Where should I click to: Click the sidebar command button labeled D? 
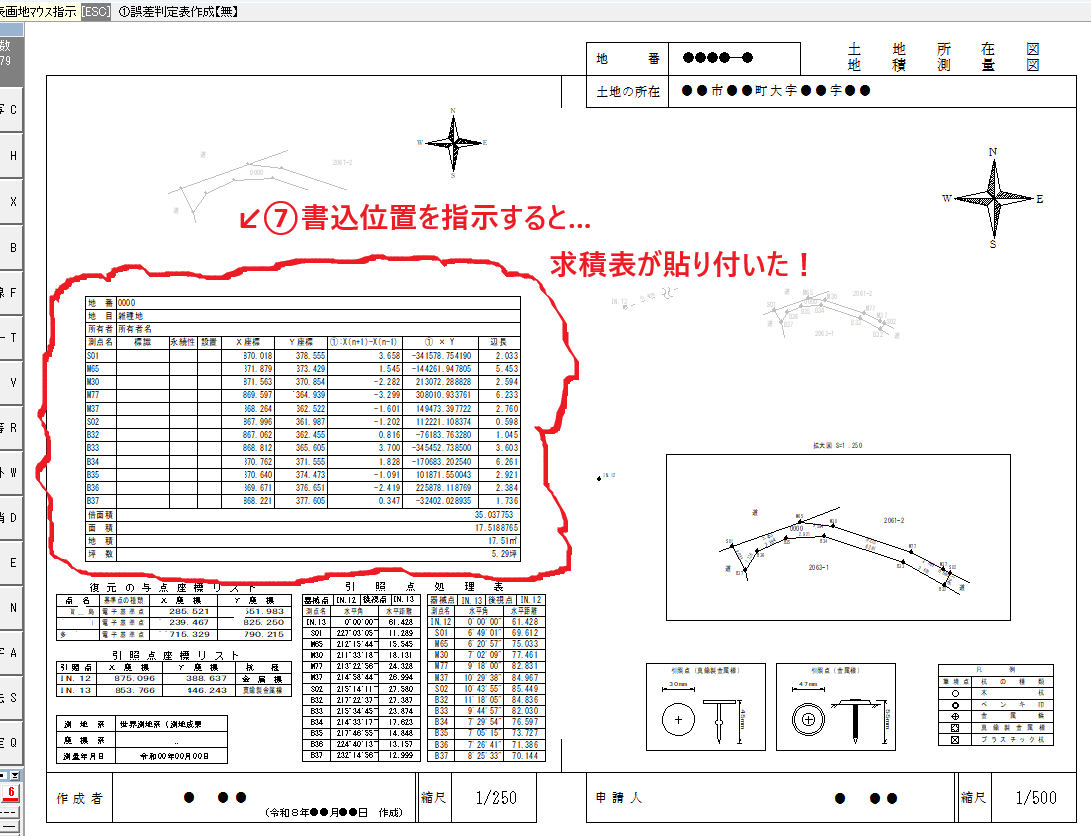pos(11,518)
